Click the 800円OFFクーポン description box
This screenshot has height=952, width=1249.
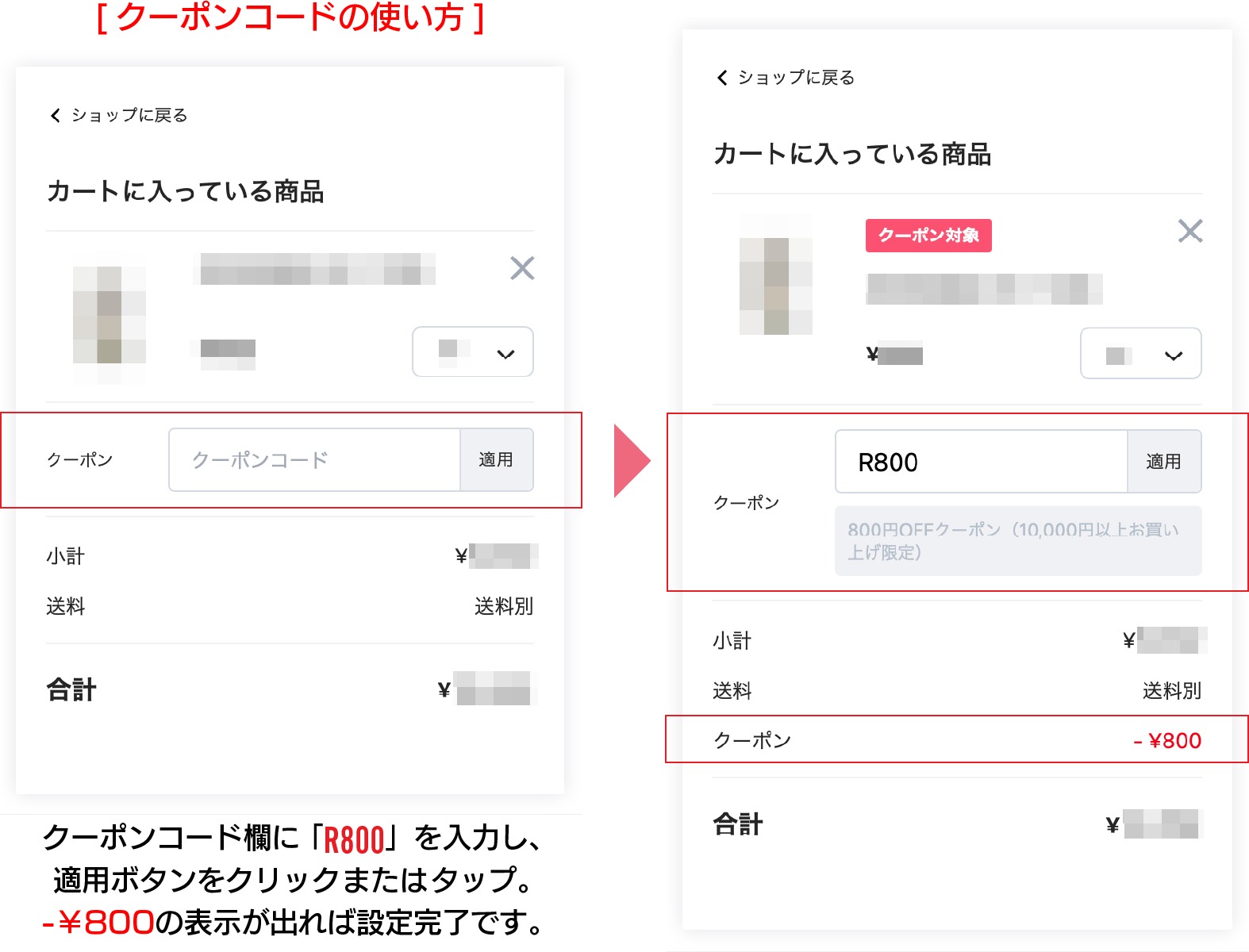tap(1018, 541)
